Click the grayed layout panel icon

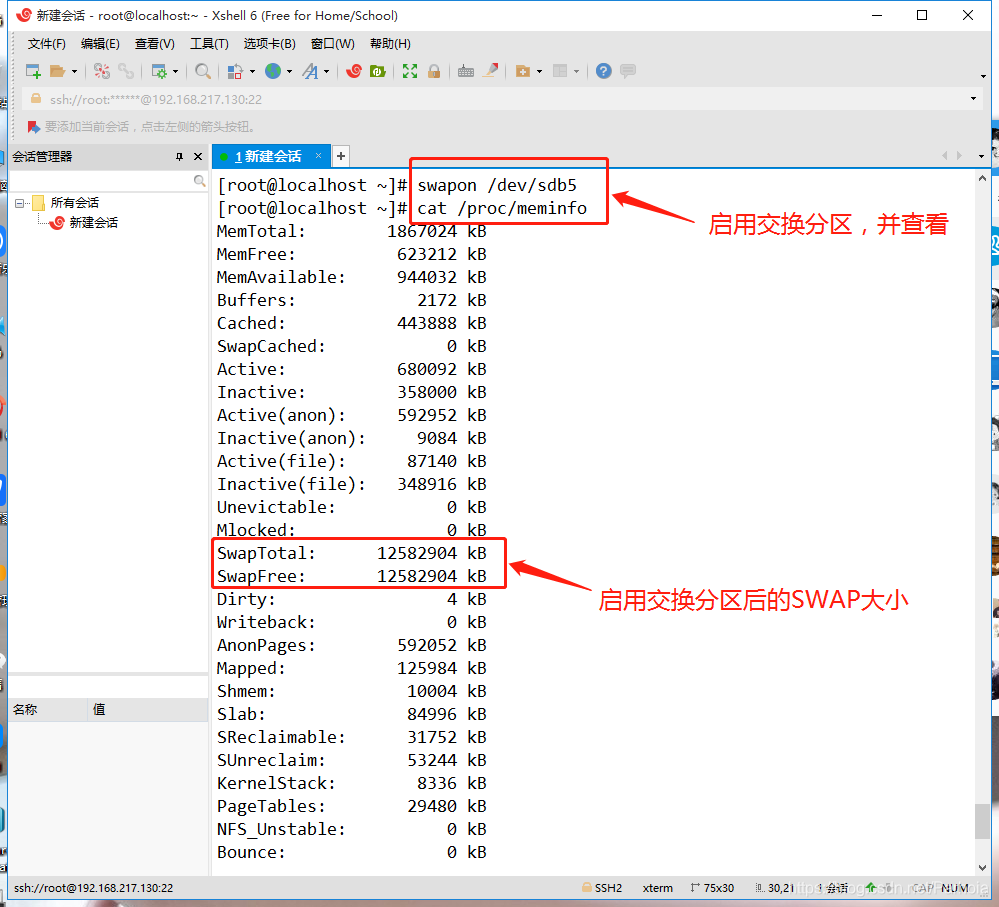560,71
